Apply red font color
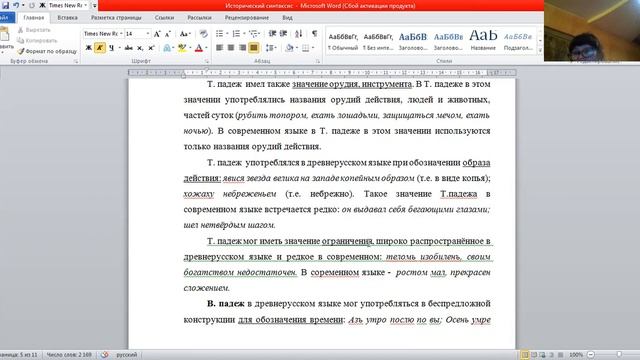 (199, 48)
